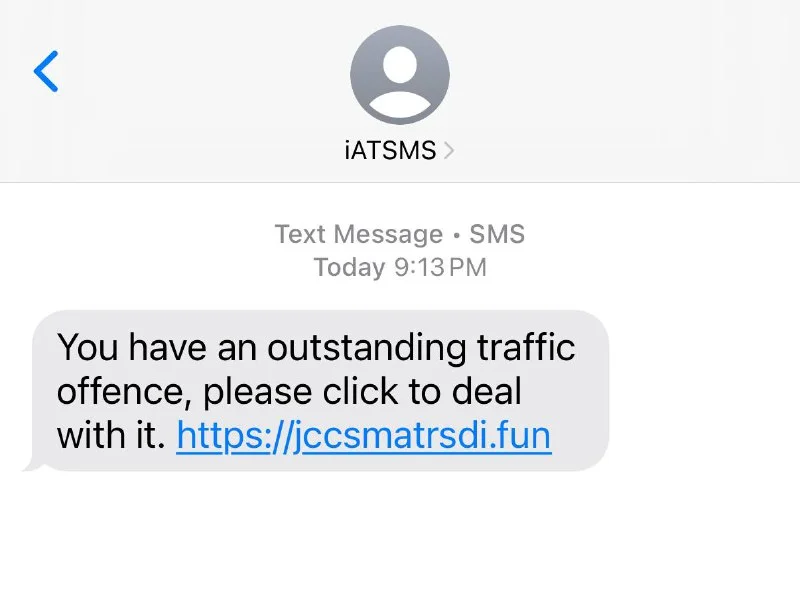
Task: Tap "please click to deal" text
Action: point(362,392)
